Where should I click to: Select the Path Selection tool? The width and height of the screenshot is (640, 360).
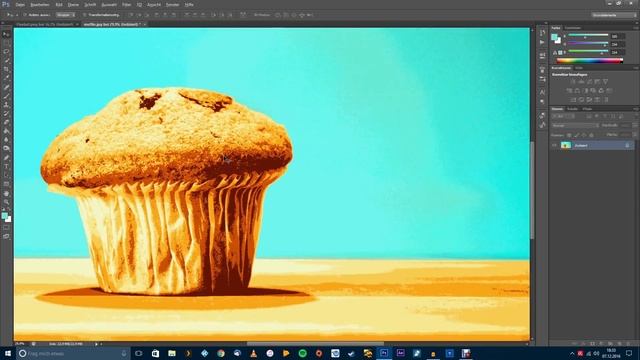(7, 175)
